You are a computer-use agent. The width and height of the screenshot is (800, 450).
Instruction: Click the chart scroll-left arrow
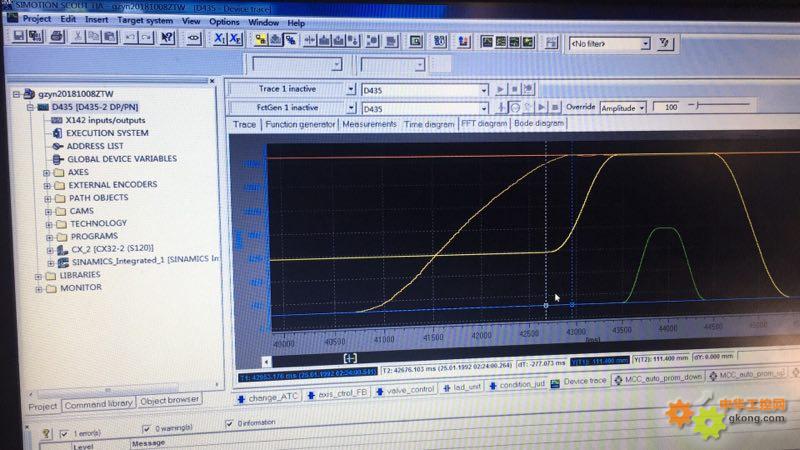[266, 362]
